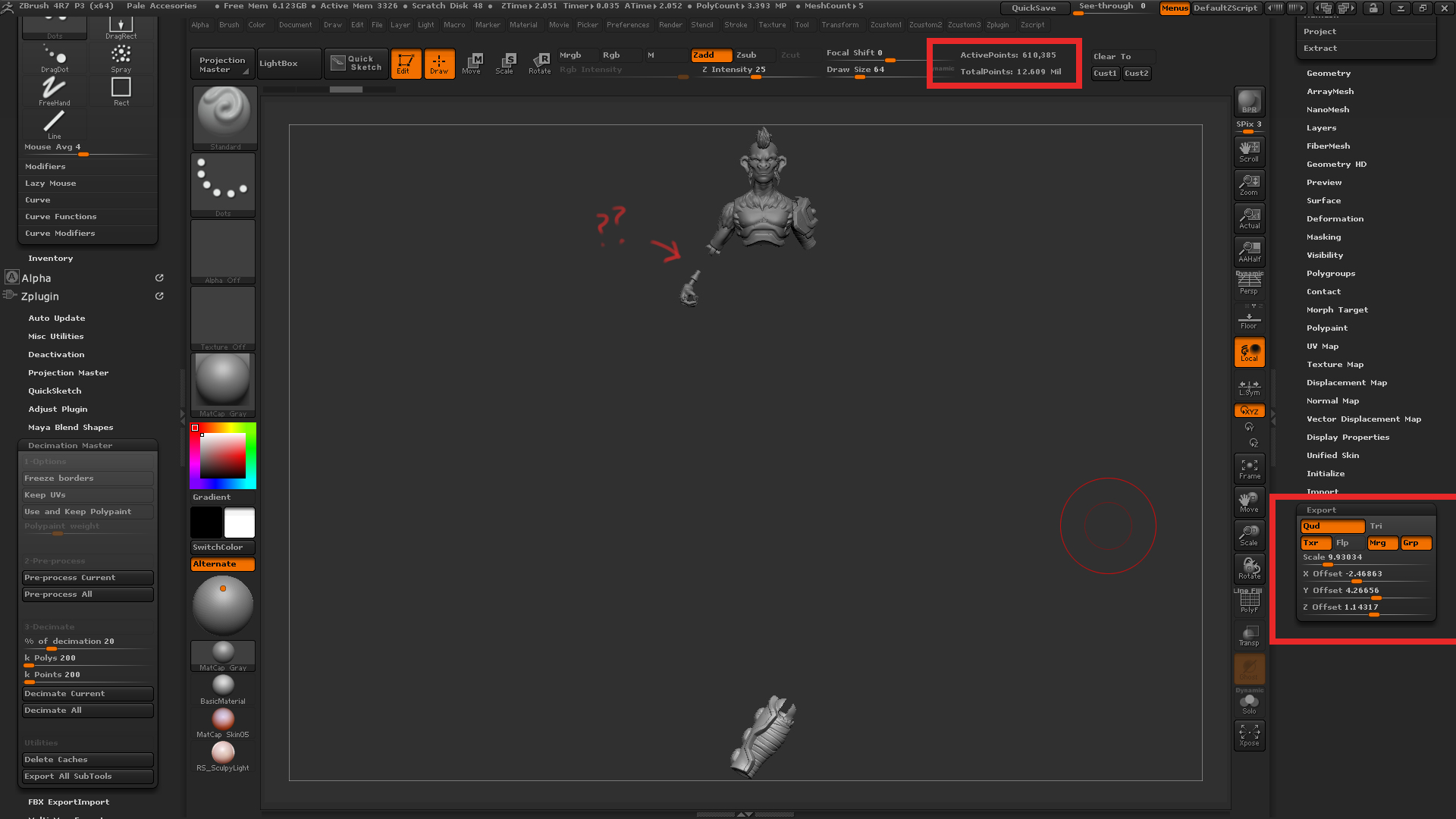Viewport: 1456px width, 819px height.
Task: Expand the Polygroups subpalette
Action: tap(1331, 274)
